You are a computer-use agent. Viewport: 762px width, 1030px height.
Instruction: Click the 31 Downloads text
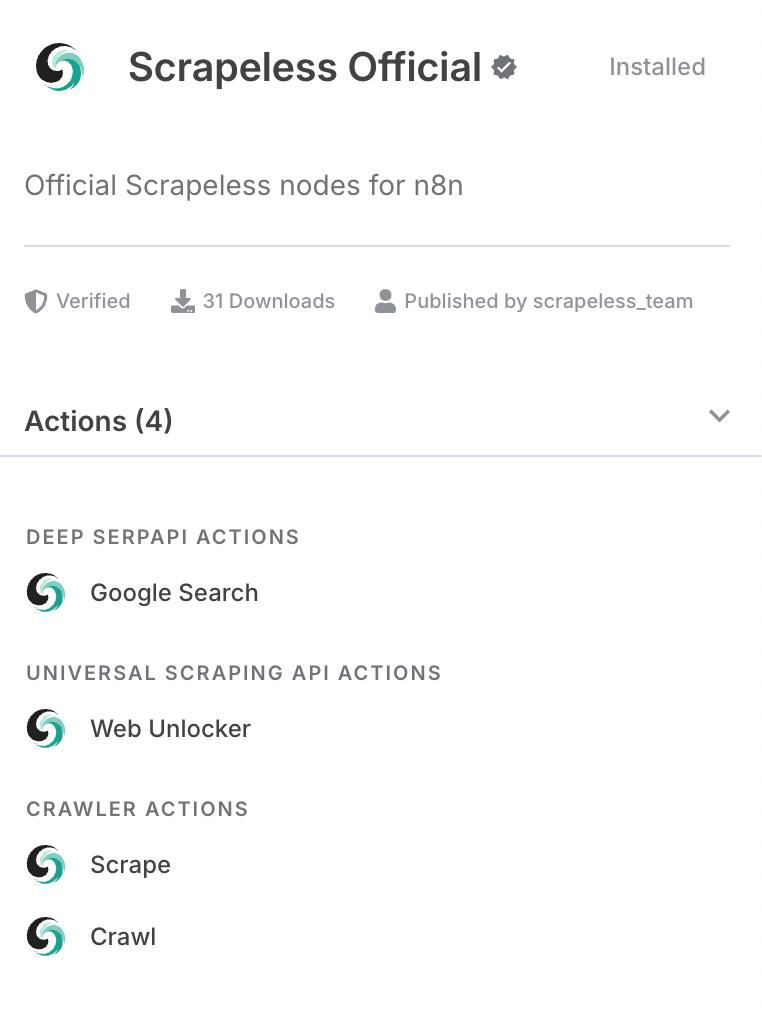tap(269, 301)
